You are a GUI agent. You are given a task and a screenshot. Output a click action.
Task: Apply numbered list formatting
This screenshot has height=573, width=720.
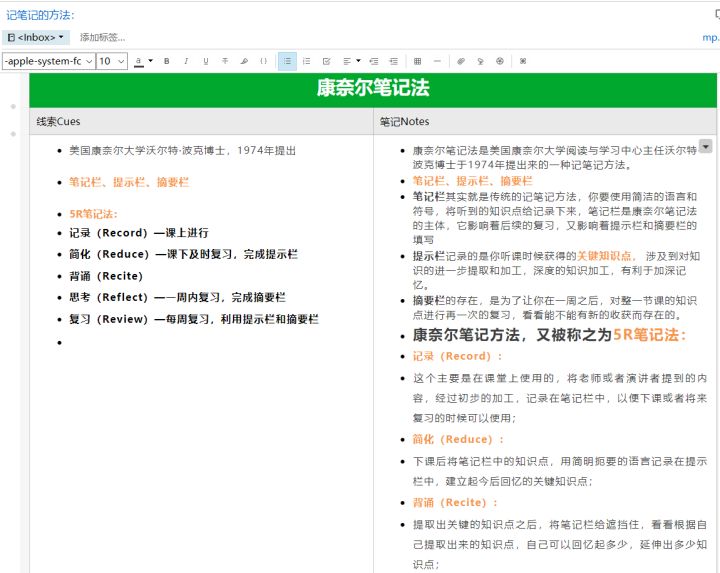coord(307,61)
